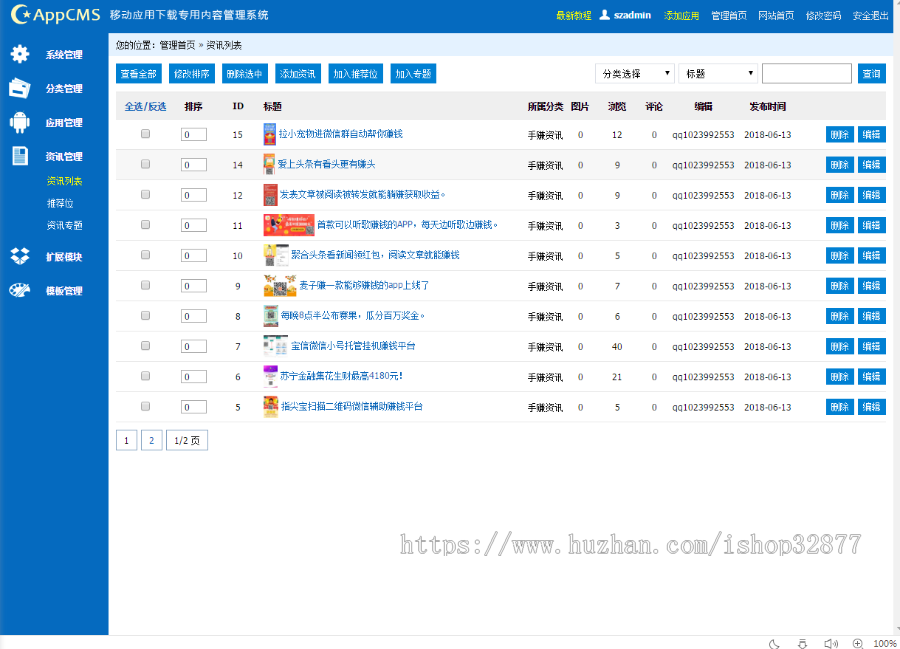Open thumbnail of article ID 15
This screenshot has width=900, height=649.
click(x=269, y=134)
